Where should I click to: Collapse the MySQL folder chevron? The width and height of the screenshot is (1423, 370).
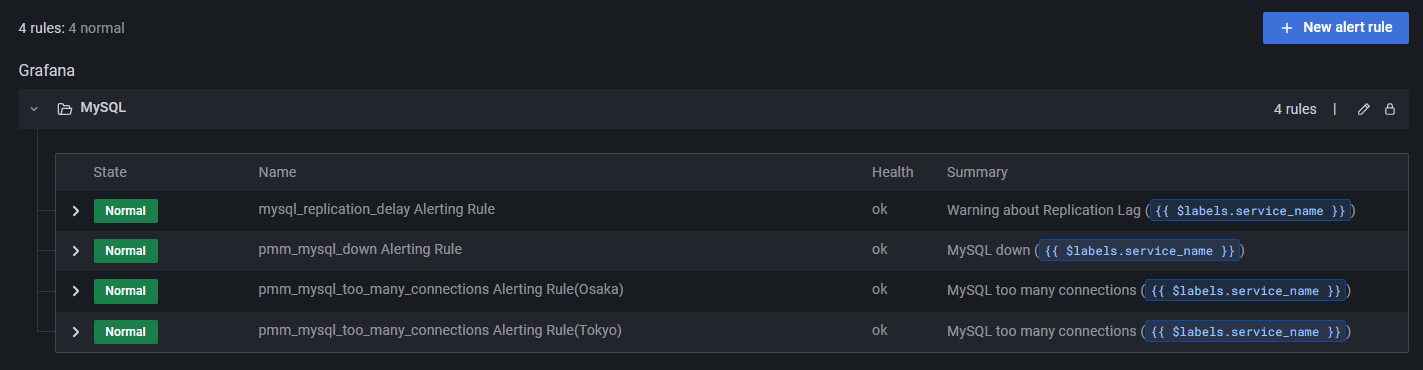[34, 109]
